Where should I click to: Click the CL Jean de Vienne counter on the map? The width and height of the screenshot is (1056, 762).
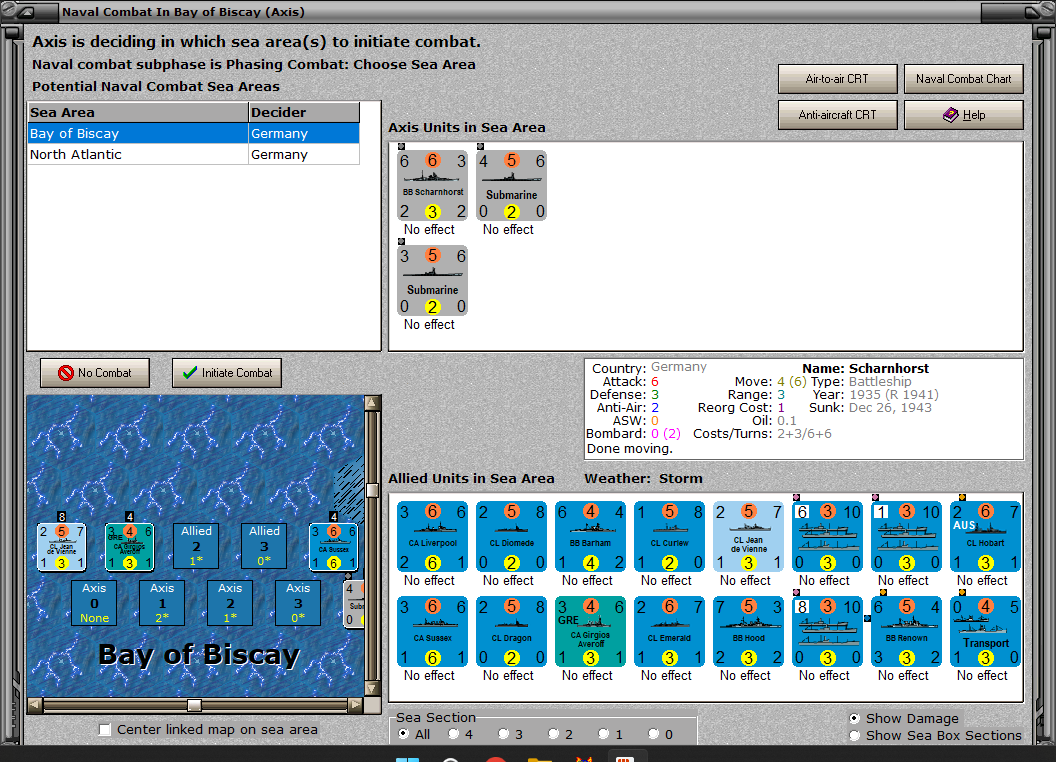[61, 547]
